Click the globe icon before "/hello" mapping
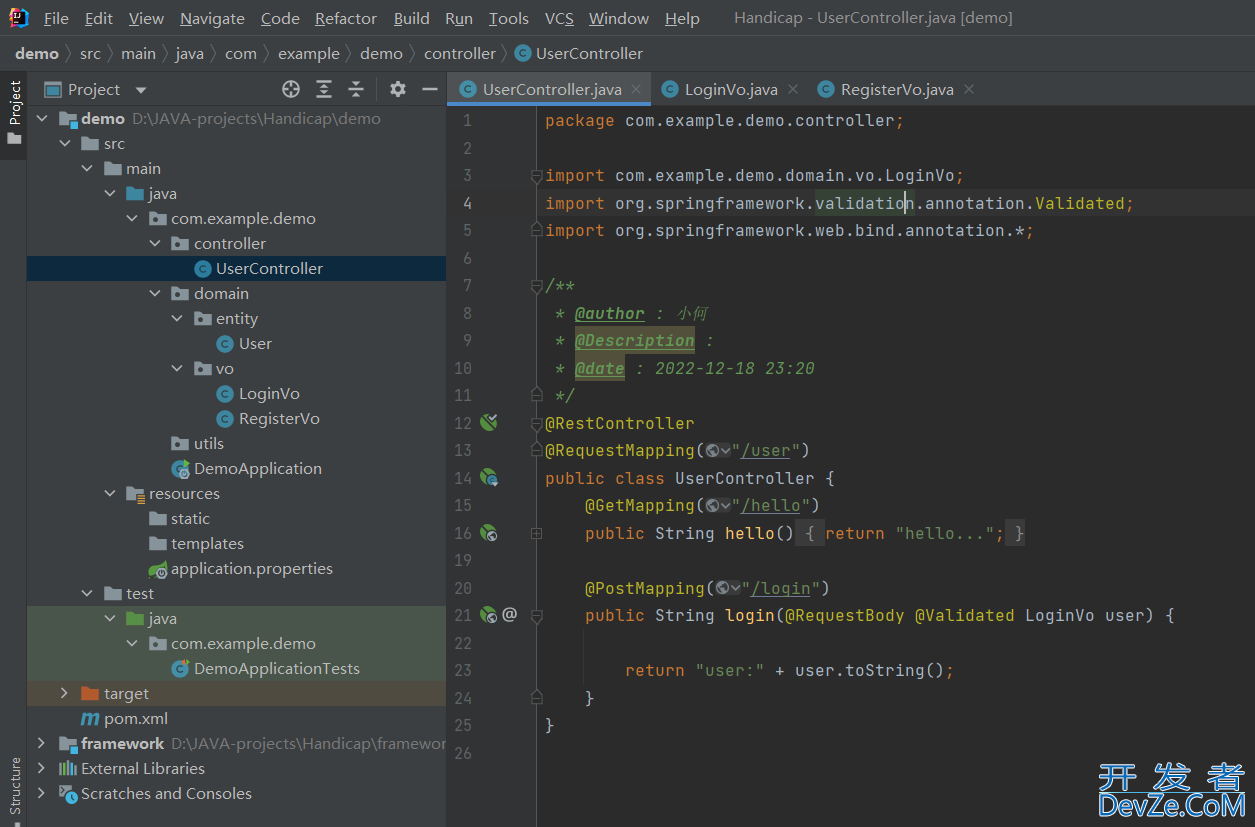1255x827 pixels. (x=712, y=506)
